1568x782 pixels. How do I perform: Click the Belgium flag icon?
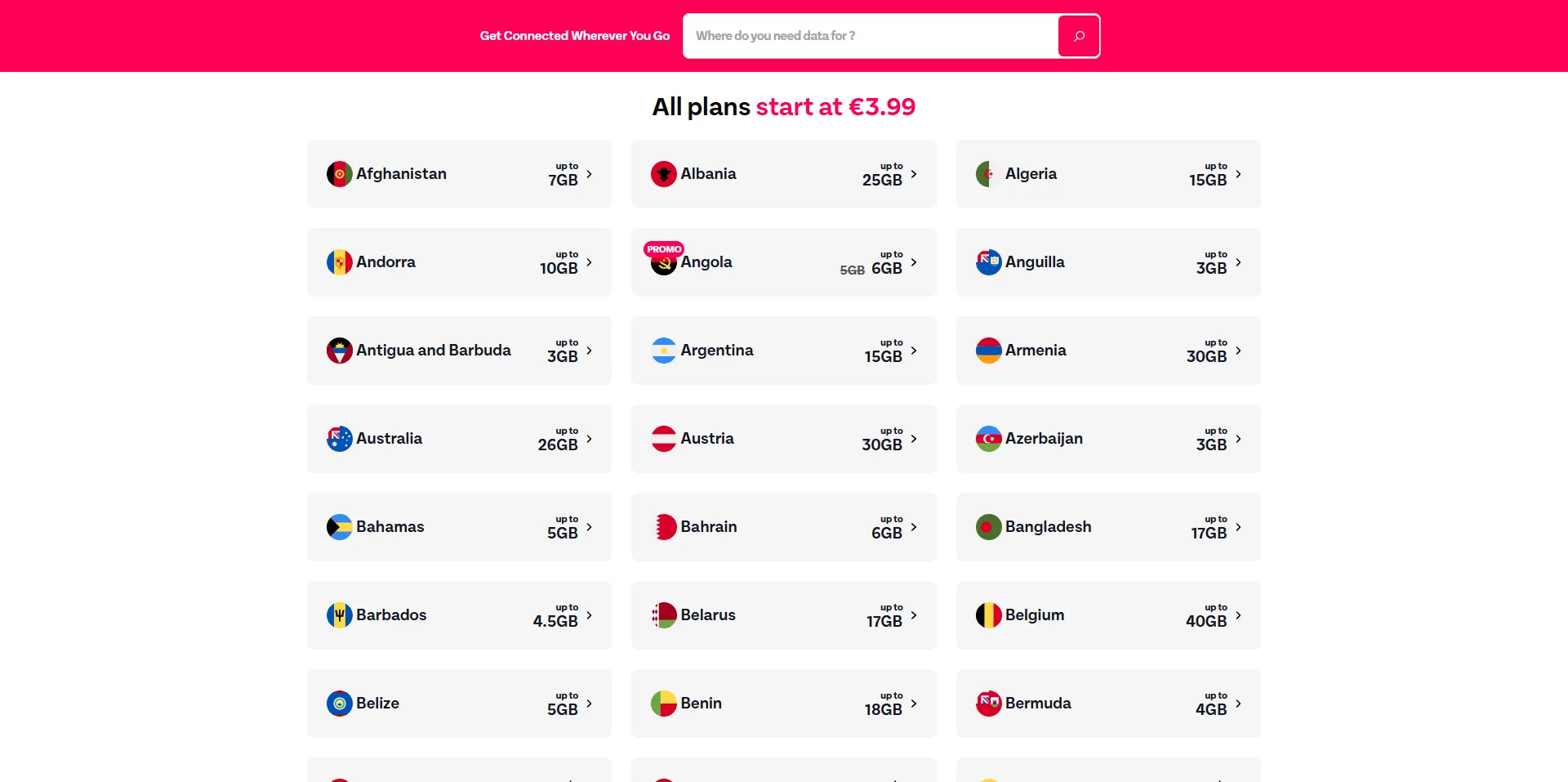point(989,615)
